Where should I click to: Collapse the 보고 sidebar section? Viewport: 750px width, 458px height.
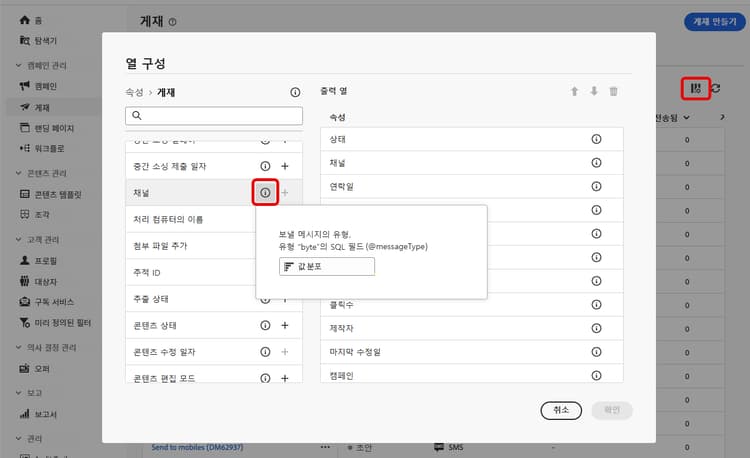click(19, 393)
